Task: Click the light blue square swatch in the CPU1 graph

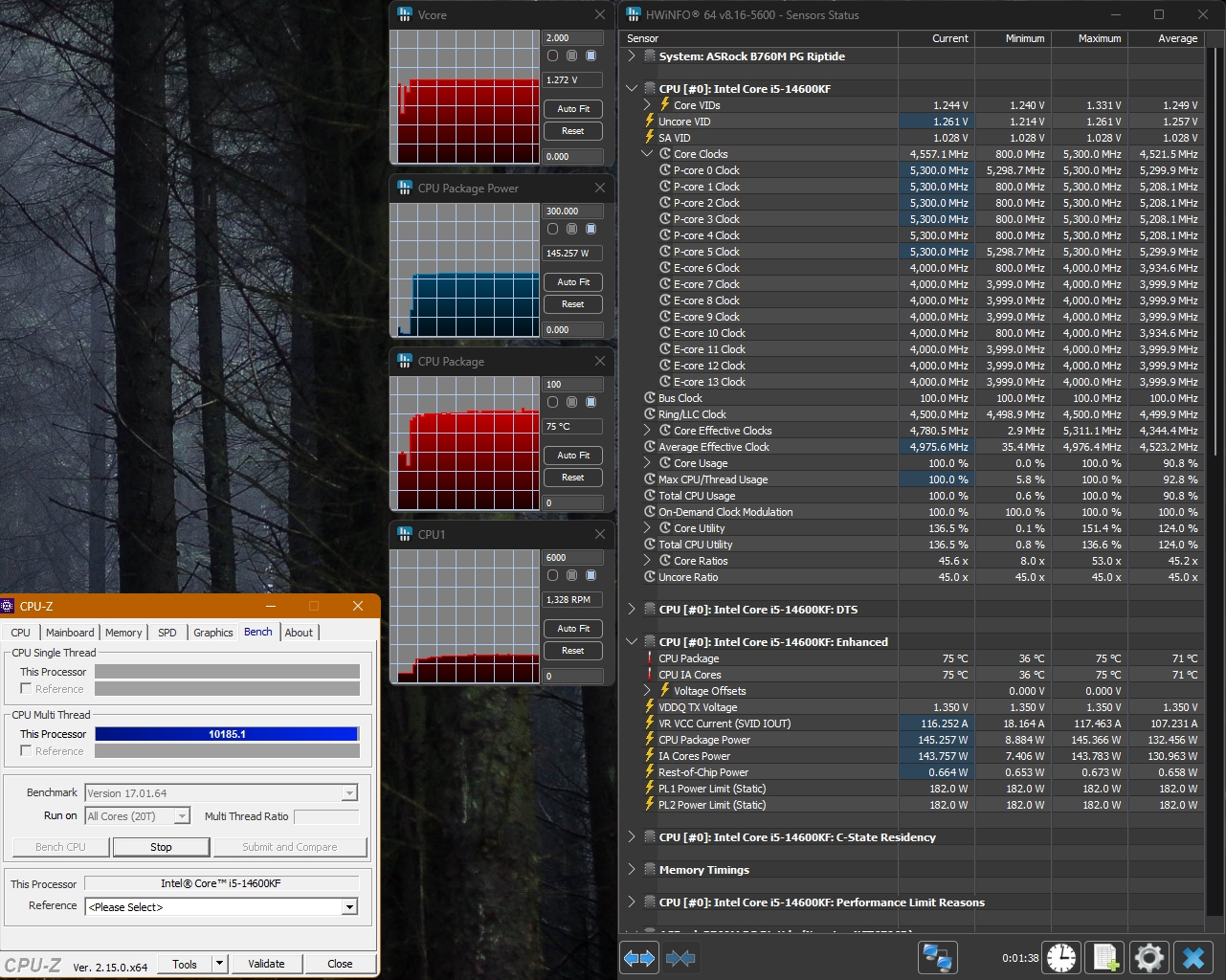Action: pos(591,575)
